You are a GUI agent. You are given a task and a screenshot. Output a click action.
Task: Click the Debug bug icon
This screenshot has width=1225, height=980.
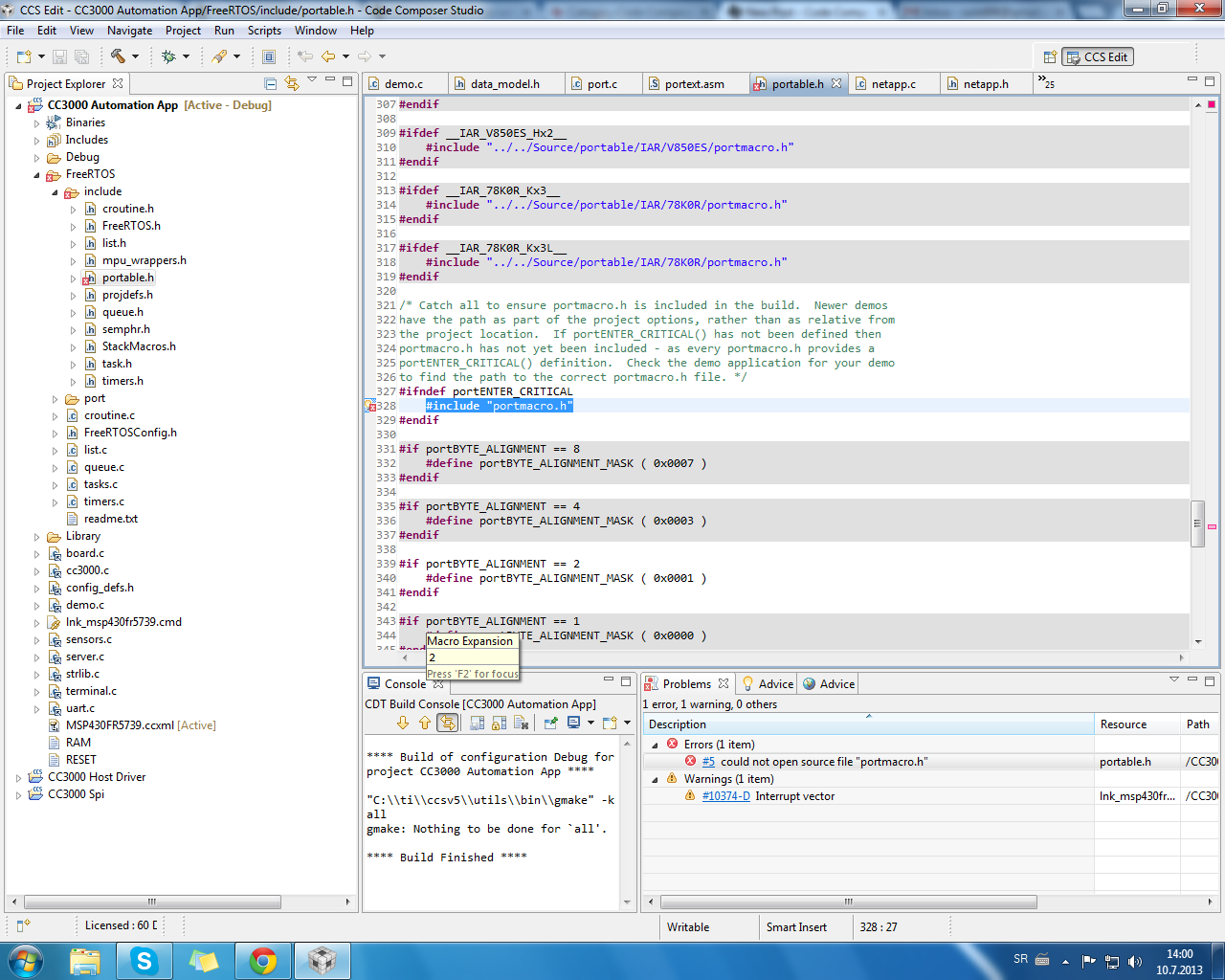point(169,57)
